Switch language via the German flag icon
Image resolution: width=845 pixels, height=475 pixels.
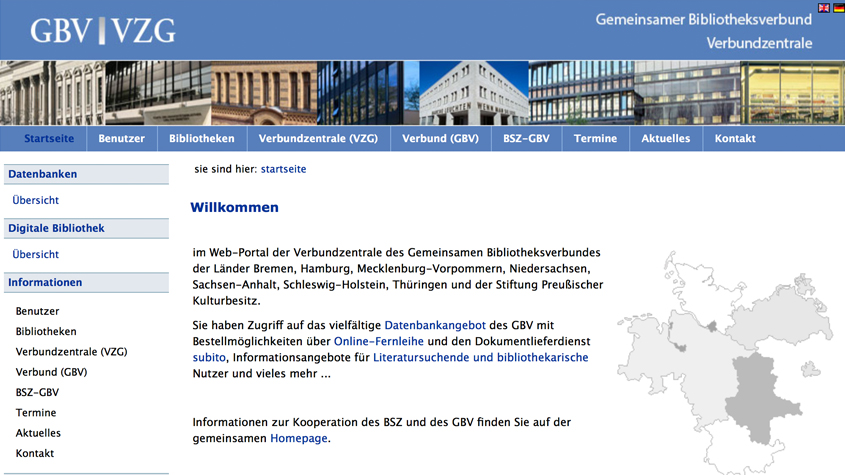point(839,8)
